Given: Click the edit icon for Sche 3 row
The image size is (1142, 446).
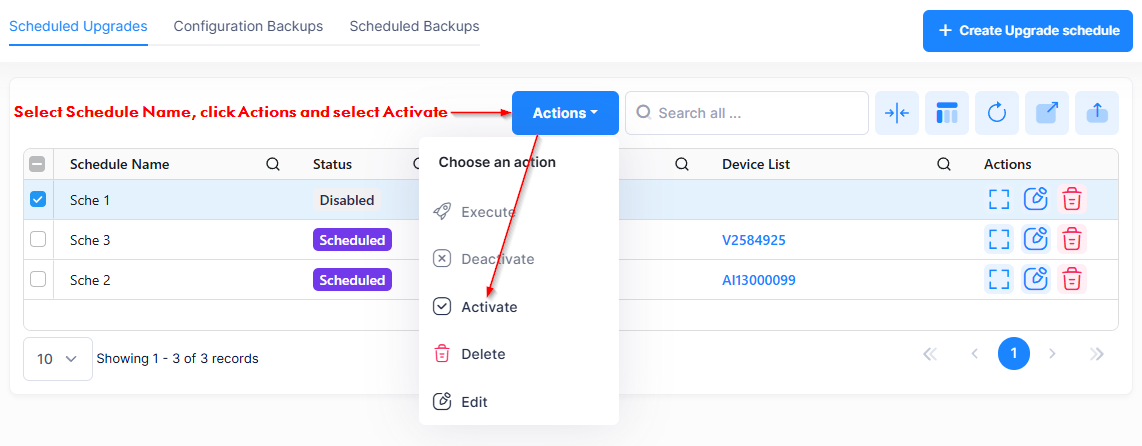Looking at the screenshot, I should 1035,240.
